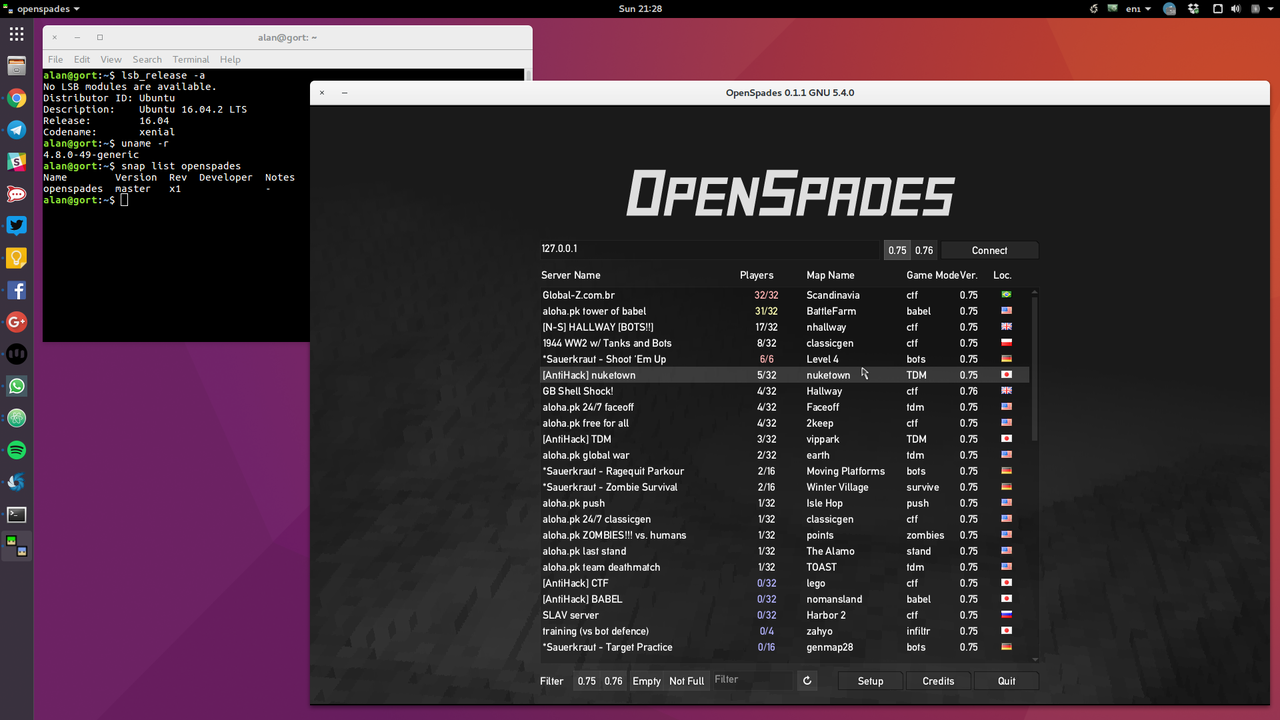
Task: Refresh the OpenSpades server list
Action: [x=807, y=681]
